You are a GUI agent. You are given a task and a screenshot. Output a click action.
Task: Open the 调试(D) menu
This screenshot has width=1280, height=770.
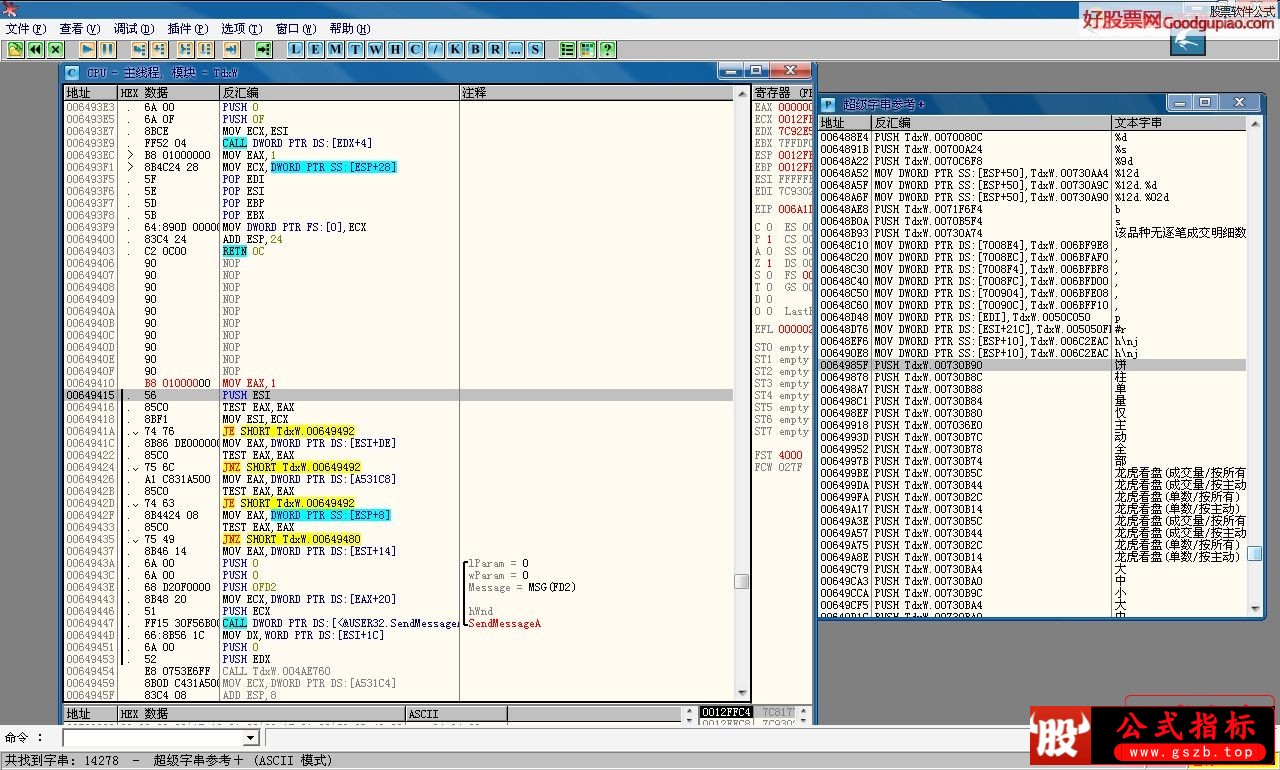pyautogui.click(x=134, y=29)
